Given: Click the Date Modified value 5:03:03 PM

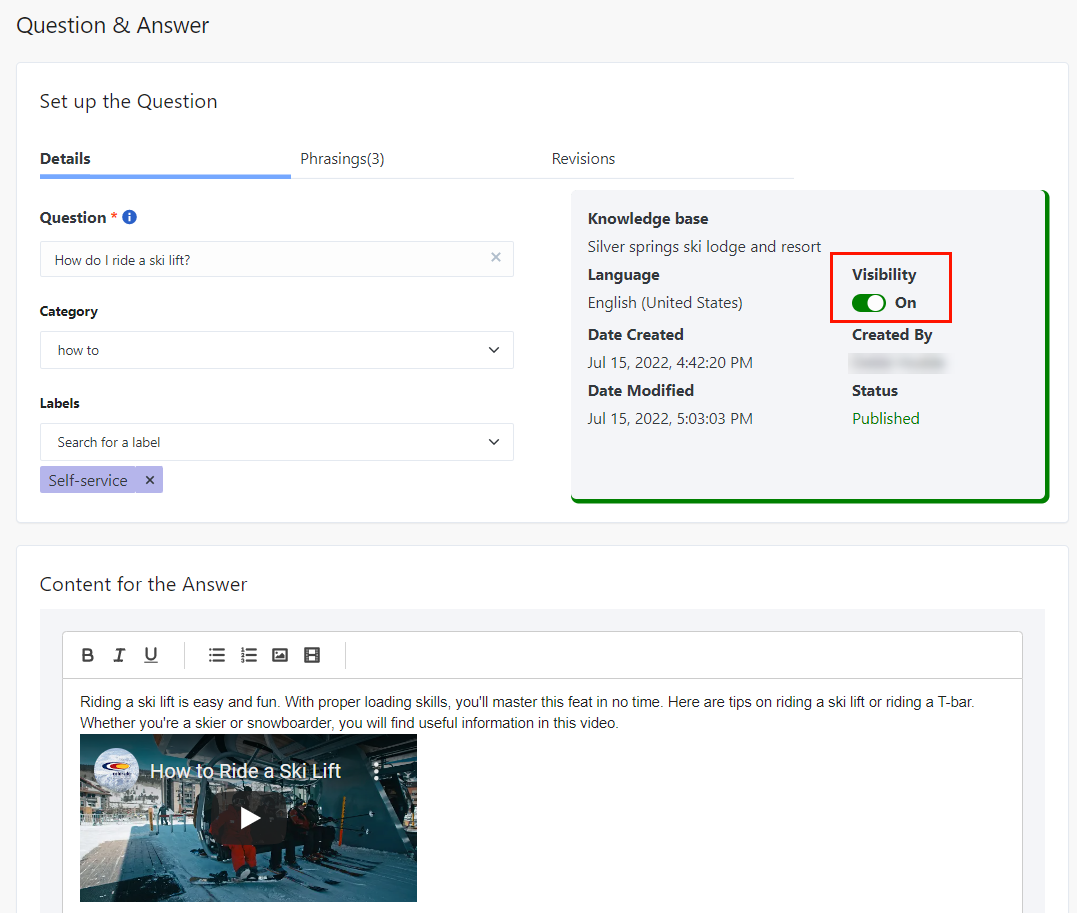Looking at the screenshot, I should pos(670,418).
